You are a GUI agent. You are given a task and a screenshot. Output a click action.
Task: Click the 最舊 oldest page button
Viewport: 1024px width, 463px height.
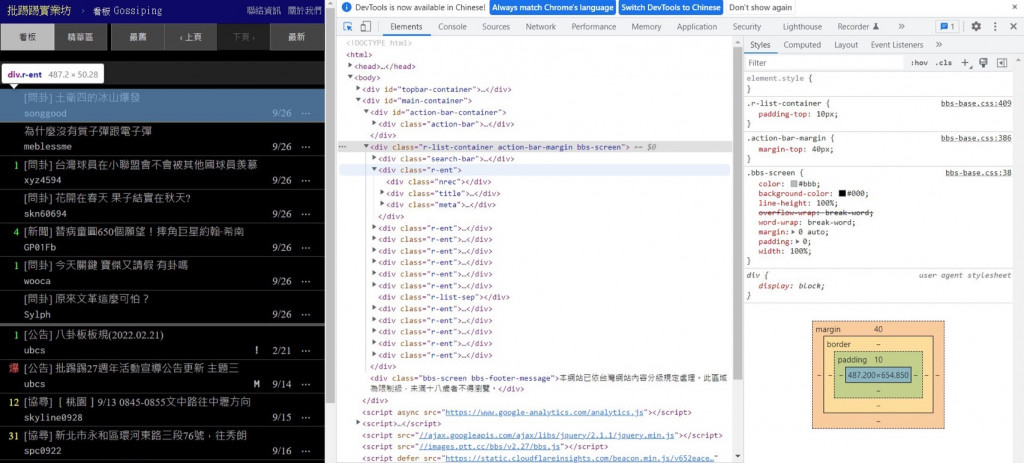138,37
